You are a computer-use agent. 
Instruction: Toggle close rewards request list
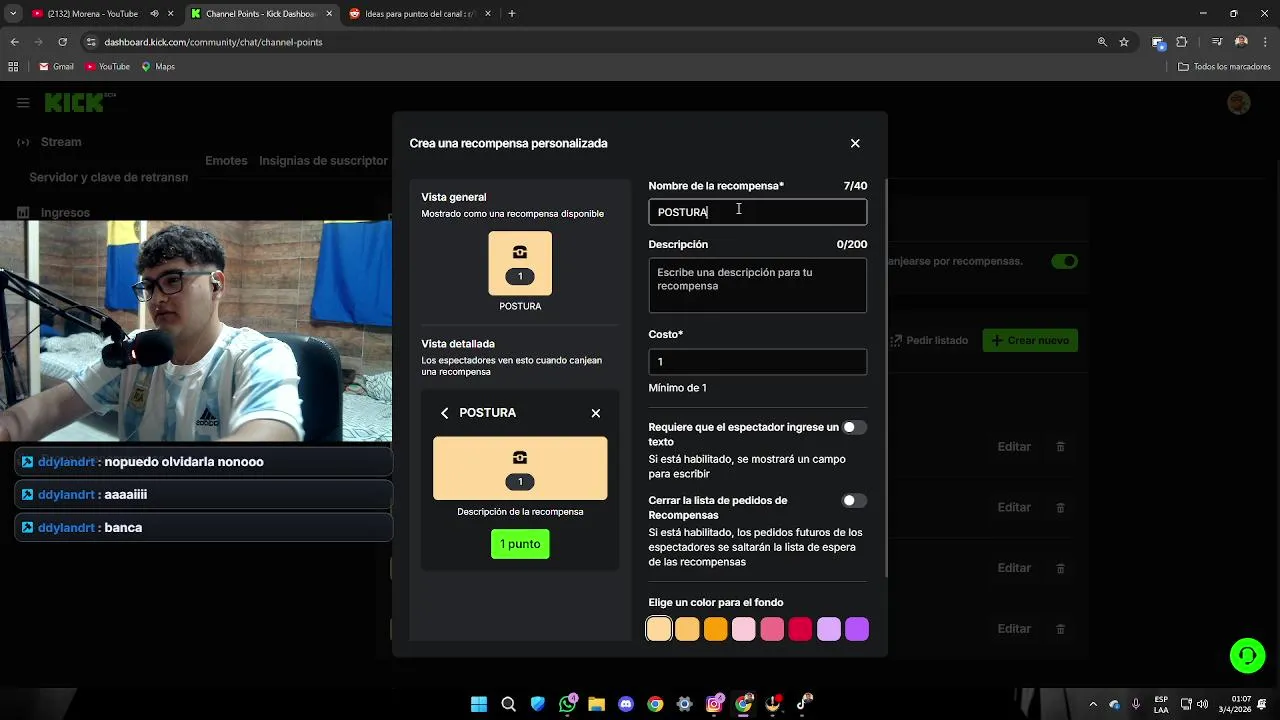[x=854, y=500]
